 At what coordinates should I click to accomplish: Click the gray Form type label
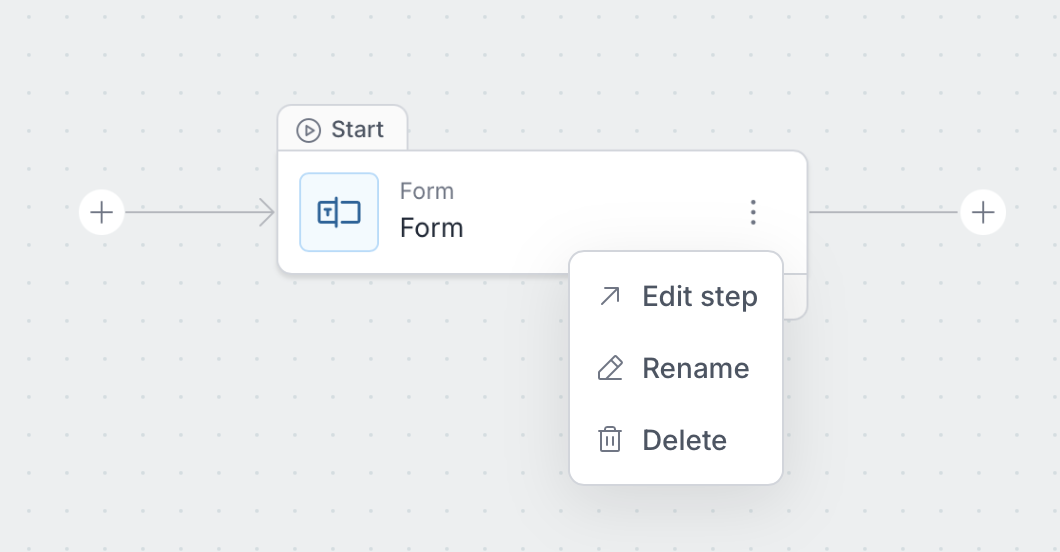(x=426, y=191)
